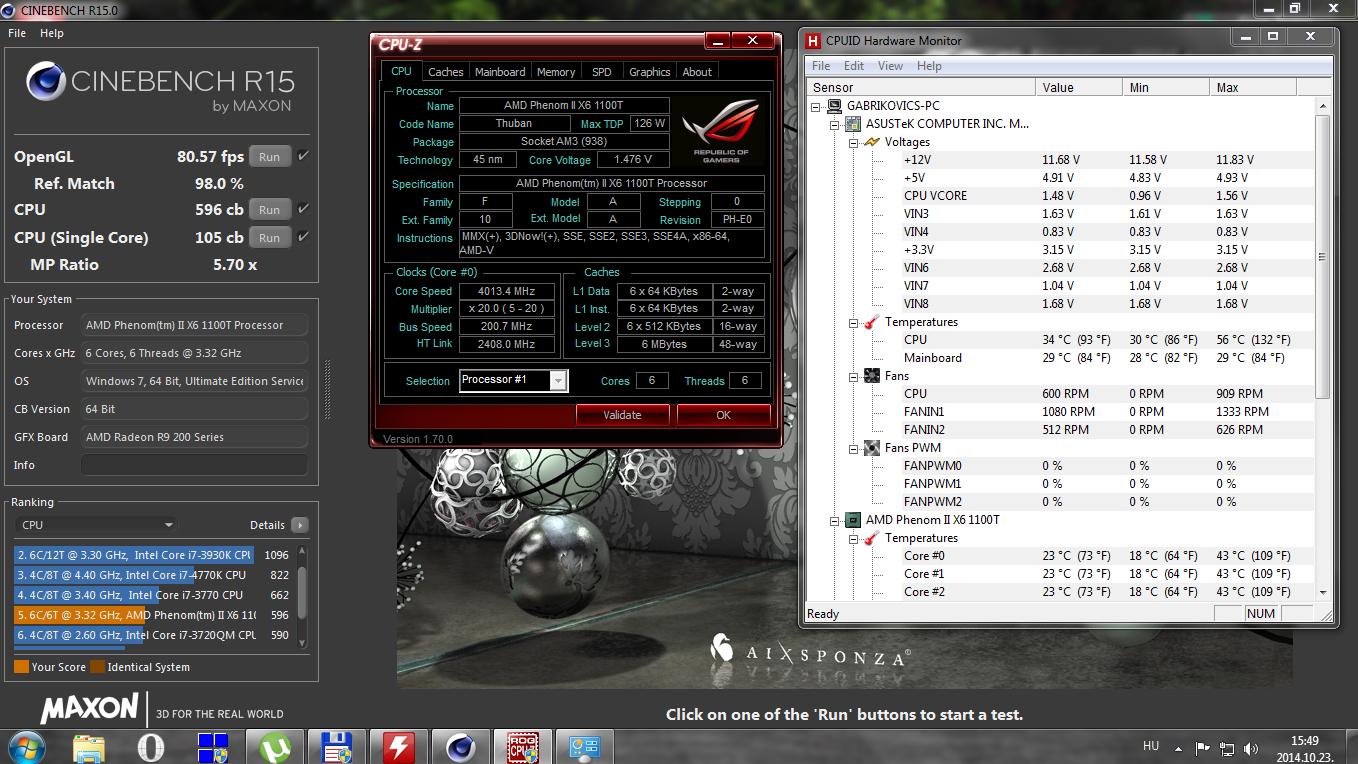This screenshot has width=1358, height=764.
Task: Click CPU-Z Validate button
Action: (x=622, y=415)
